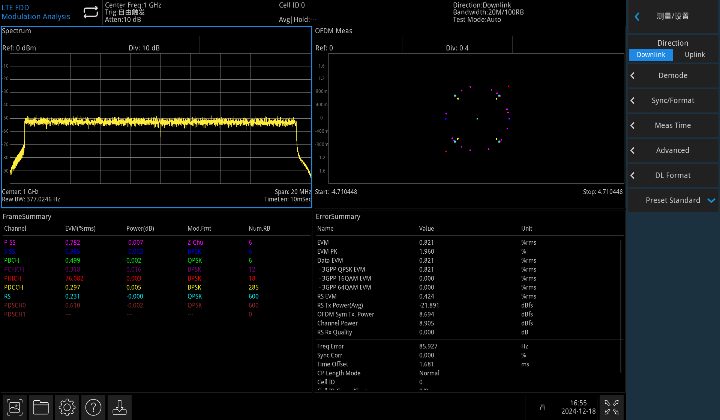
Task: Click the Channel Power row
Action: coord(468,323)
